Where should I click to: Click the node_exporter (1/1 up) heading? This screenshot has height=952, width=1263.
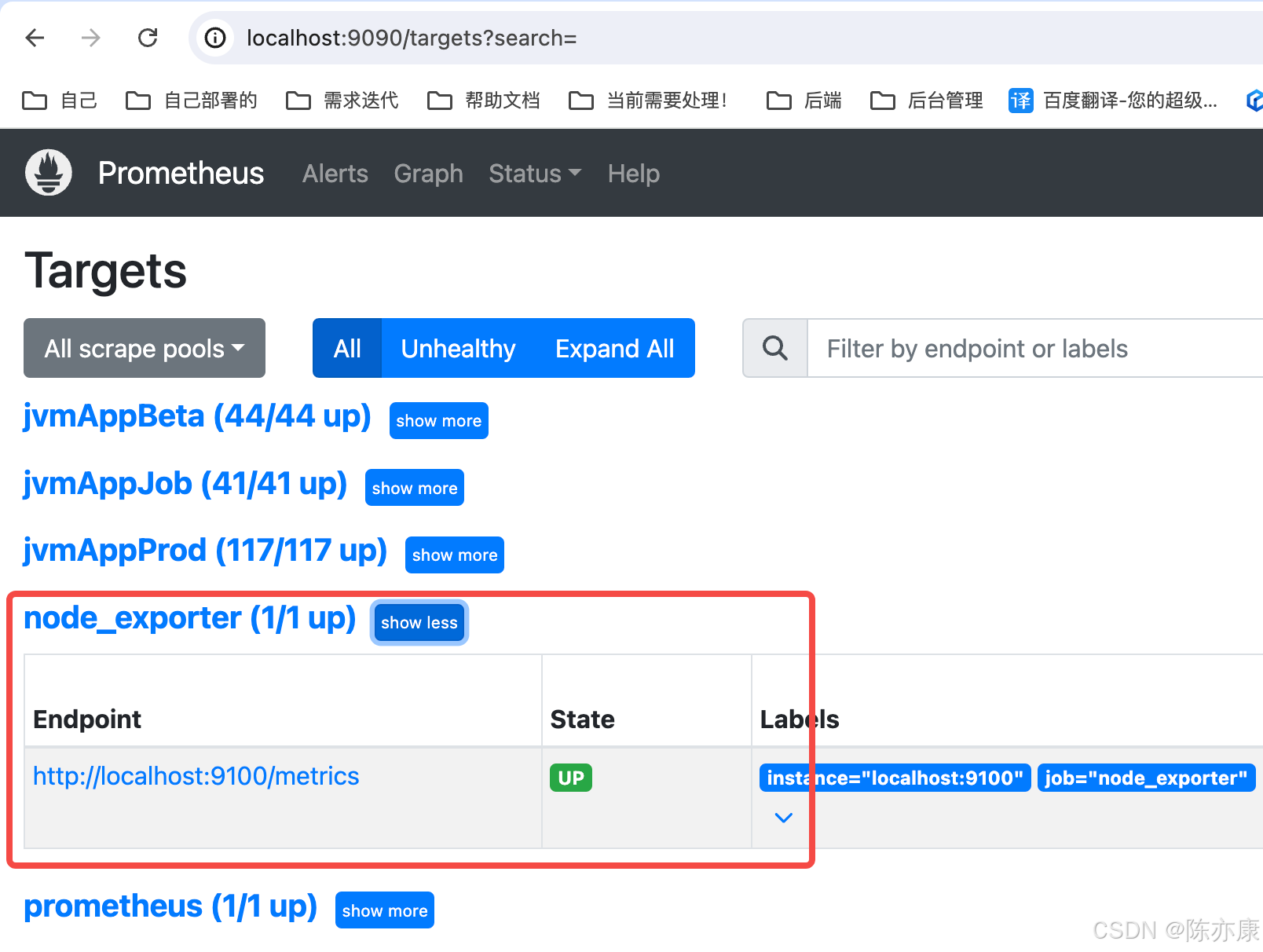(x=190, y=618)
